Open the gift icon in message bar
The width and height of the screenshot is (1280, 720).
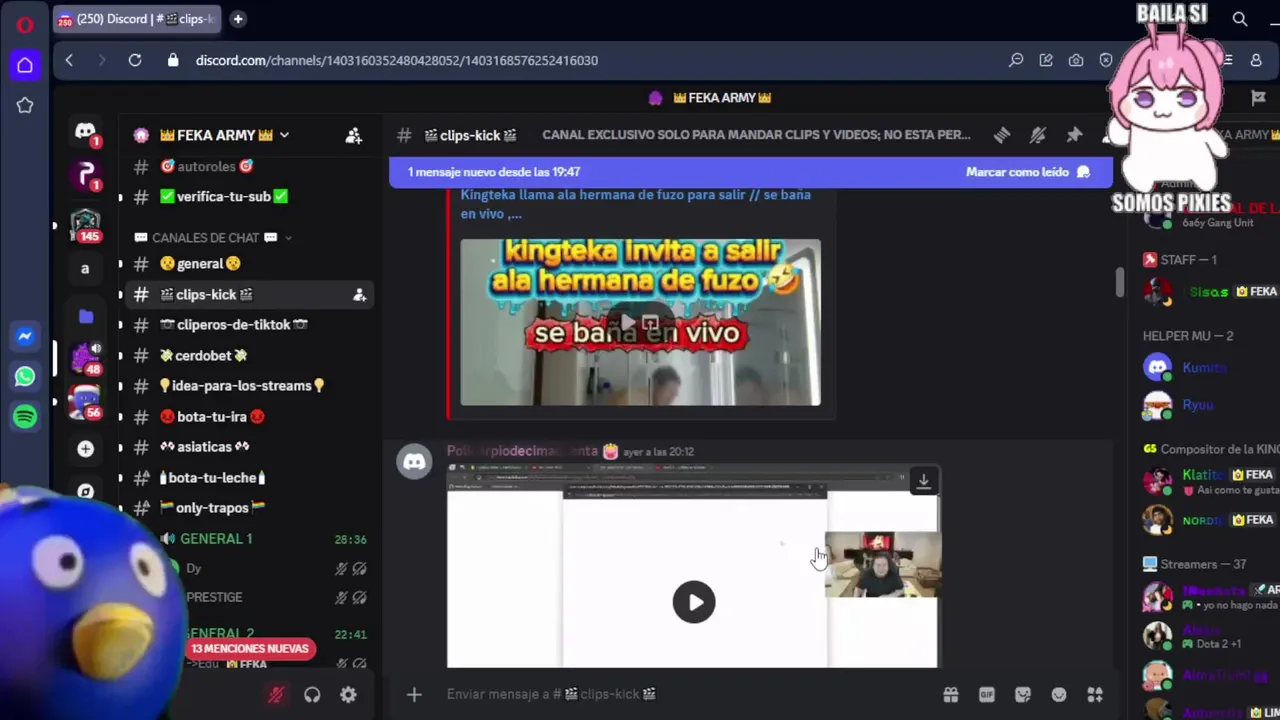tap(950, 694)
